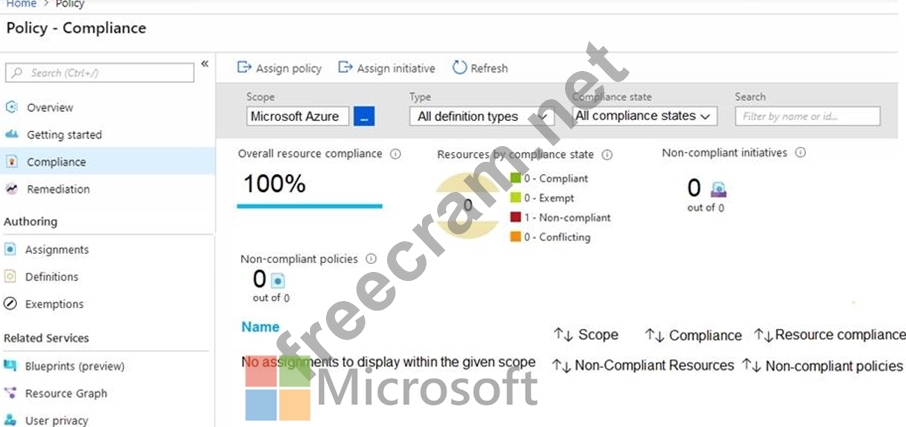Open the scope picker ellipsis button

tap(364, 117)
